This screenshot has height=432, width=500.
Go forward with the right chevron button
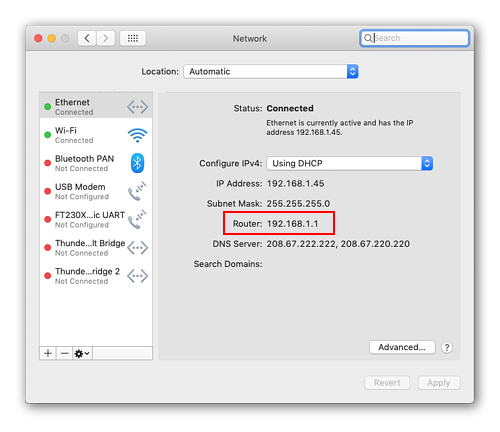click(x=106, y=38)
